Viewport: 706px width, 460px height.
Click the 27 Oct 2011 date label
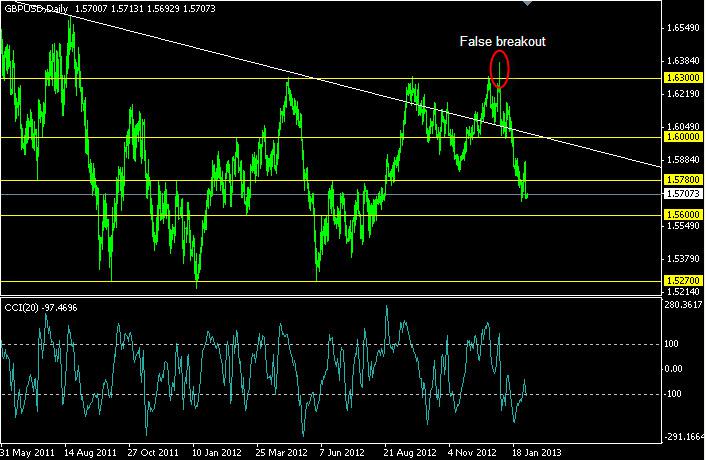[x=153, y=452]
